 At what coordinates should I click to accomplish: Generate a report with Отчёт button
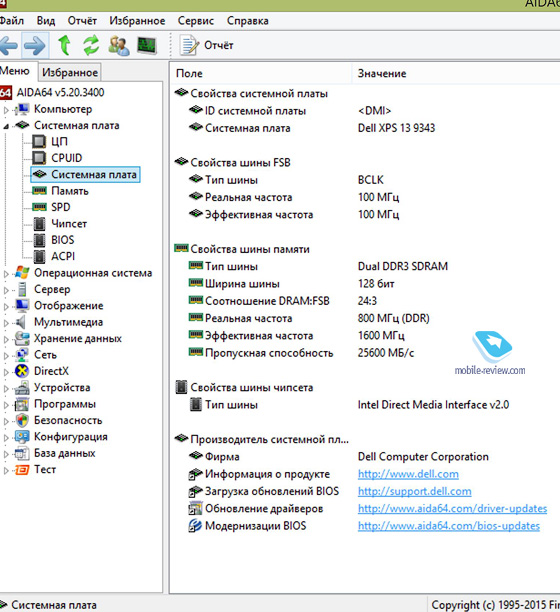coord(206,45)
